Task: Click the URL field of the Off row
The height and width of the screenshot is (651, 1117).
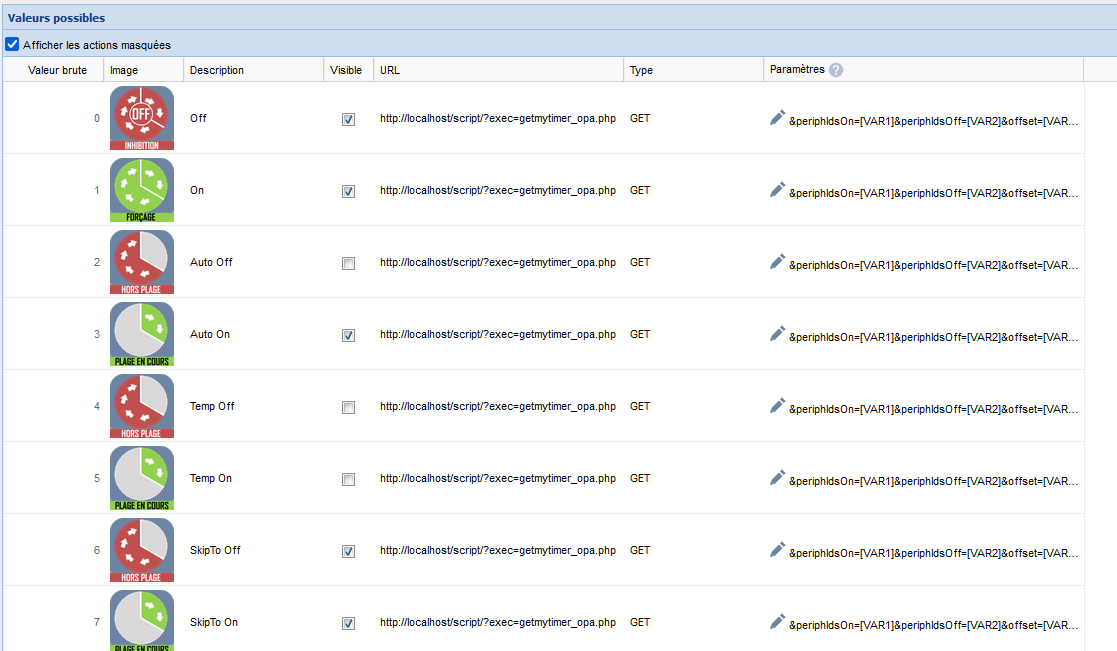Action: [x=497, y=118]
